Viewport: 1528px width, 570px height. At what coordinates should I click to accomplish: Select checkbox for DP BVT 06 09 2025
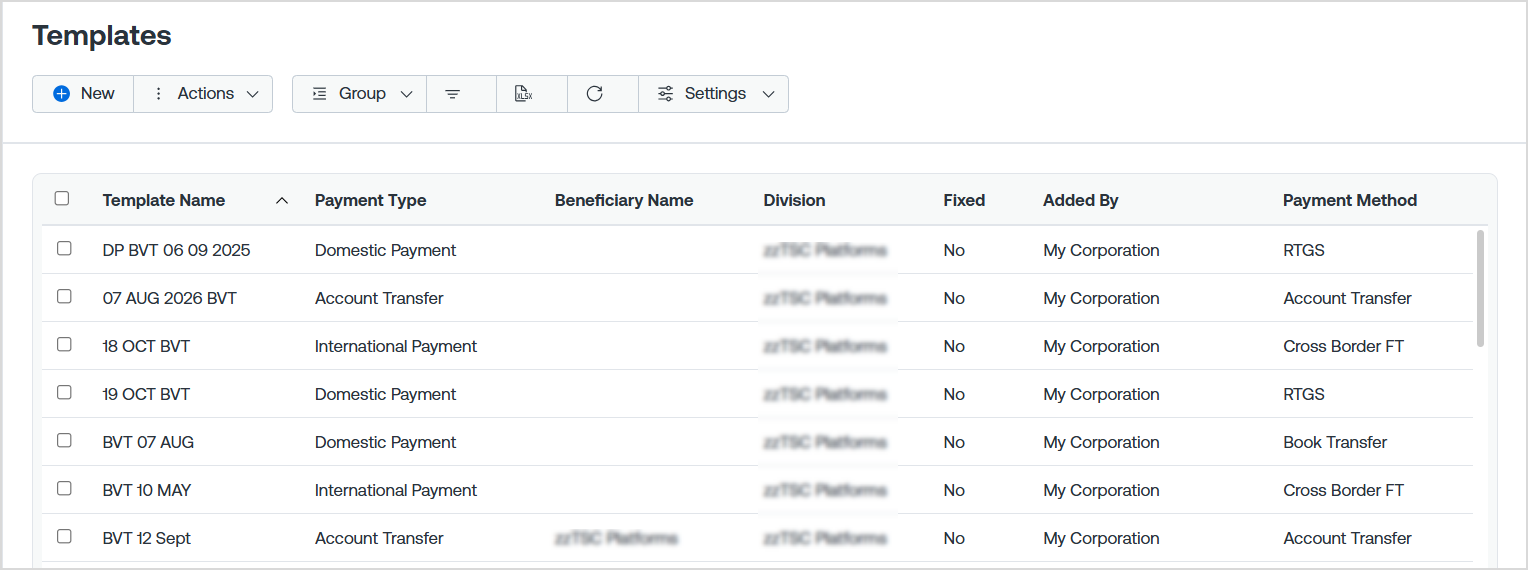click(x=64, y=249)
